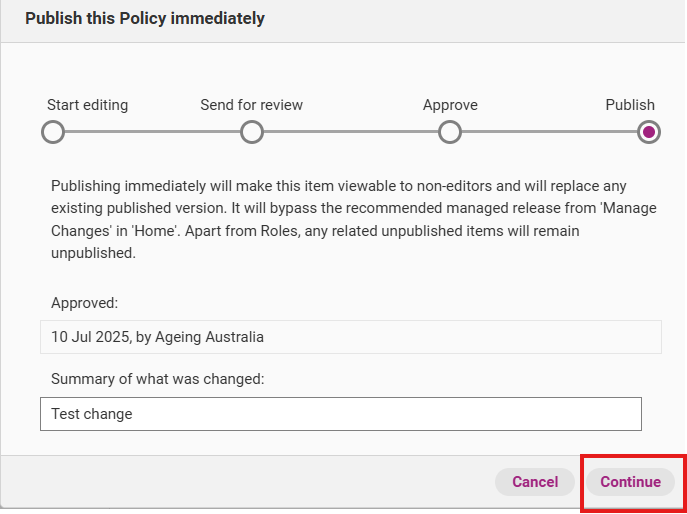Screen dimensions: 687x514
Task: Click the Approved date field showing Ageing Australia
Action: pos(350,337)
